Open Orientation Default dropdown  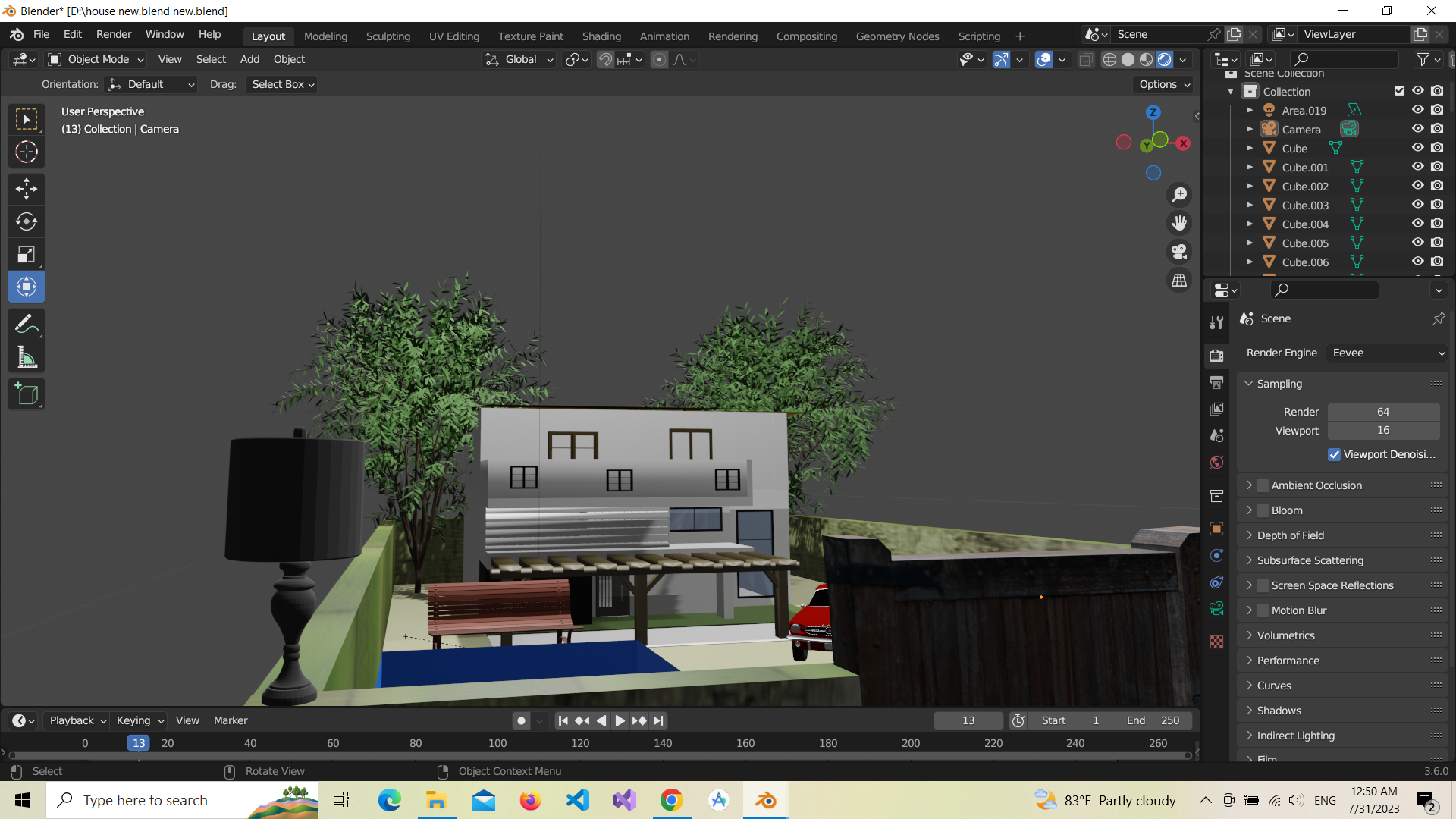click(x=151, y=84)
